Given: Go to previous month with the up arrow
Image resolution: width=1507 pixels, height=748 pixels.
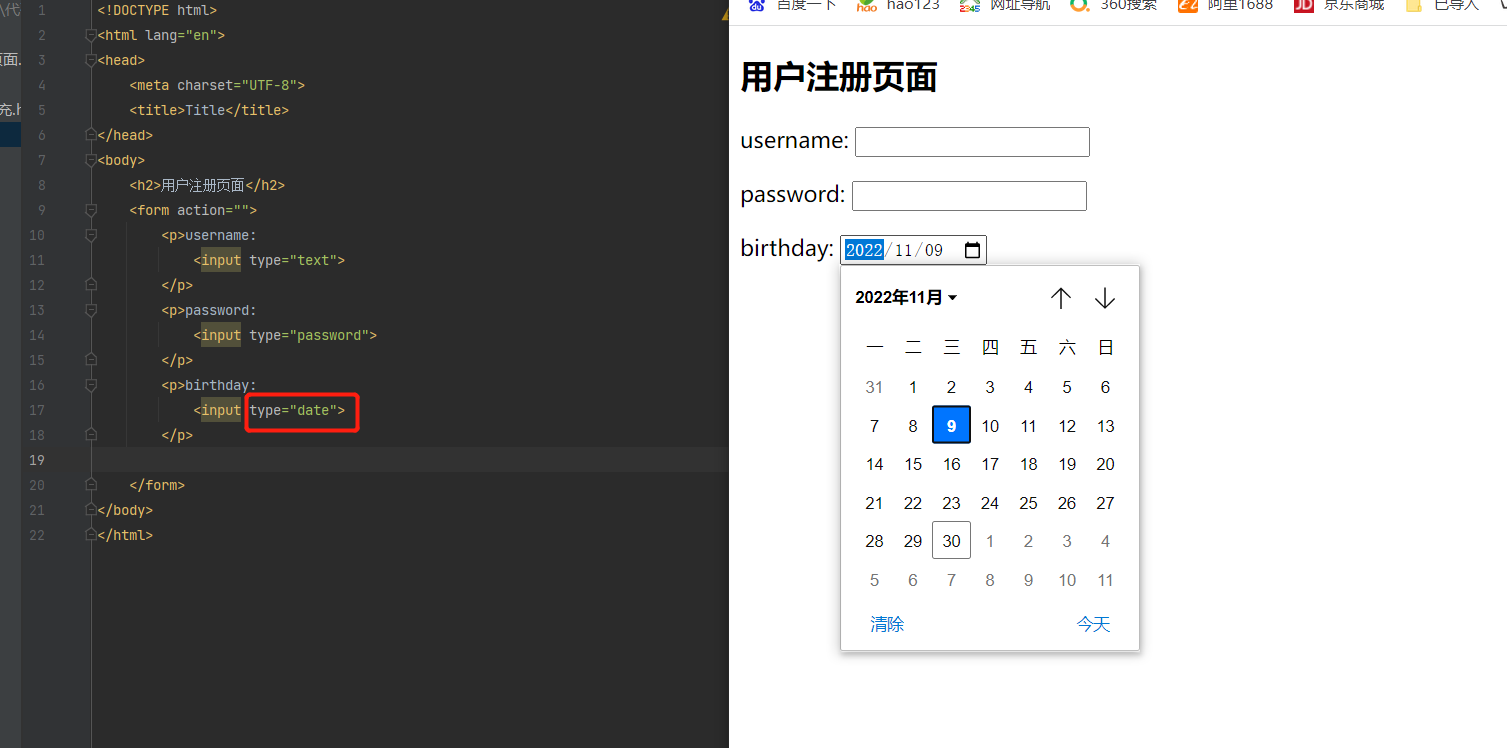Looking at the screenshot, I should coord(1061,298).
